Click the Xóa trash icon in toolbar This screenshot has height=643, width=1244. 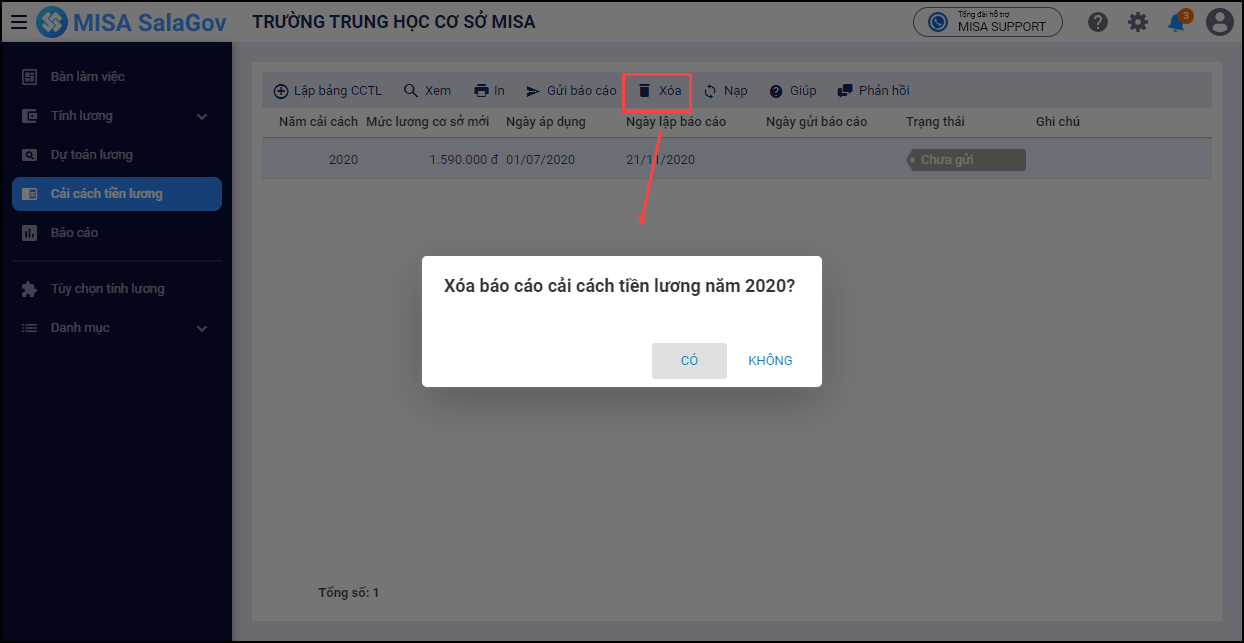click(x=645, y=91)
